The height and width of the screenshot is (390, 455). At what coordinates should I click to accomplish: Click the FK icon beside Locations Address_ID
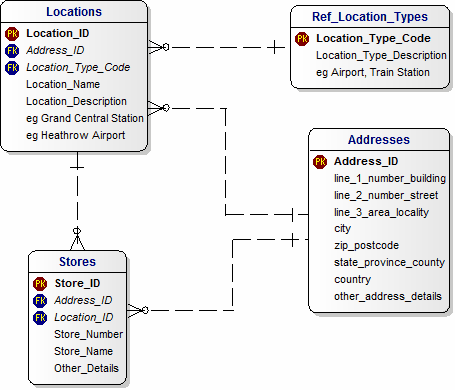click(12, 51)
